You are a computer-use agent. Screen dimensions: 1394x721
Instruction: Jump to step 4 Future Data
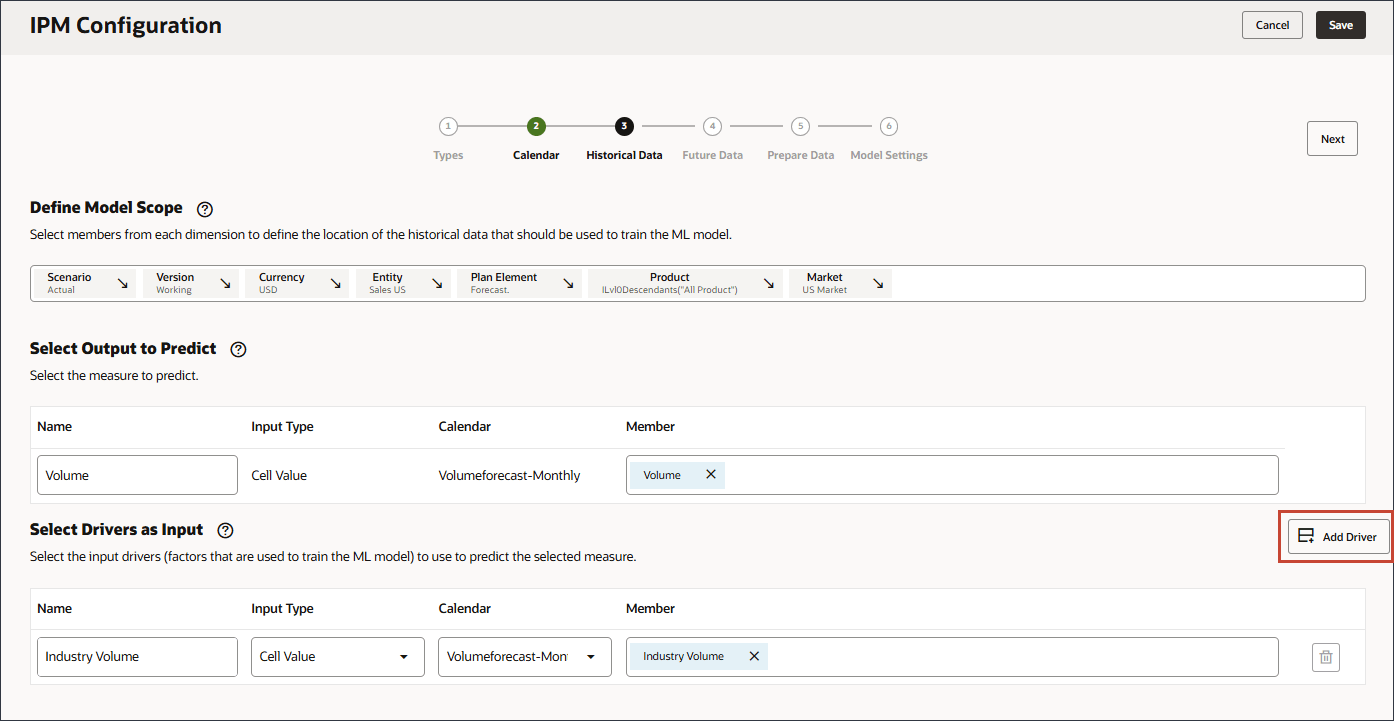[712, 126]
